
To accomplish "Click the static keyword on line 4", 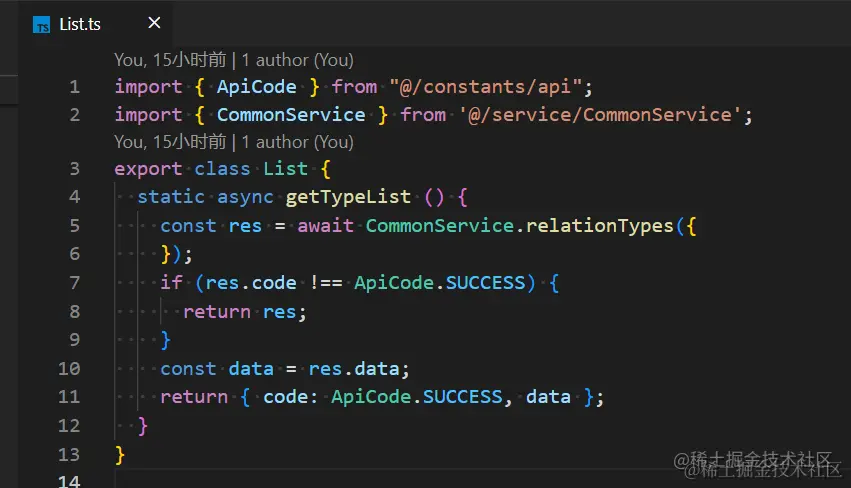I will click(x=171, y=197).
